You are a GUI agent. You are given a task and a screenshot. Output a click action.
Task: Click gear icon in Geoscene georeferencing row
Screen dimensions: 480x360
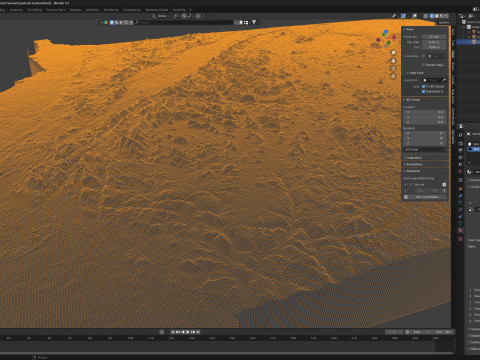point(444,184)
